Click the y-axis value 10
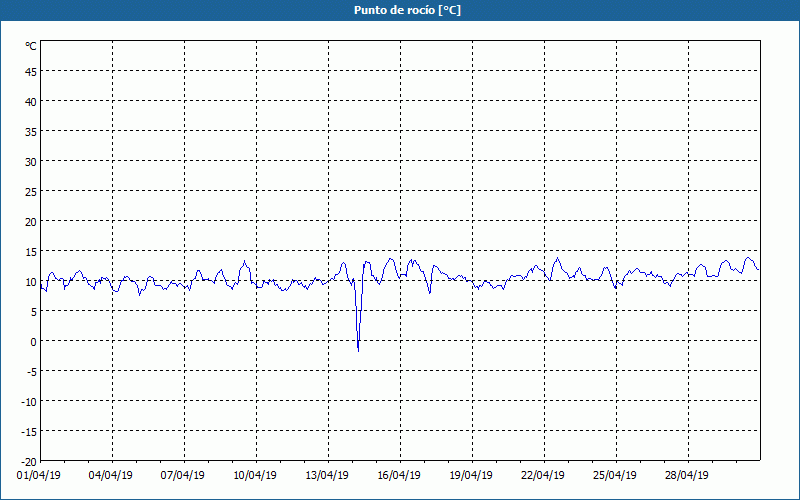This screenshot has height=500, width=800. point(31,282)
